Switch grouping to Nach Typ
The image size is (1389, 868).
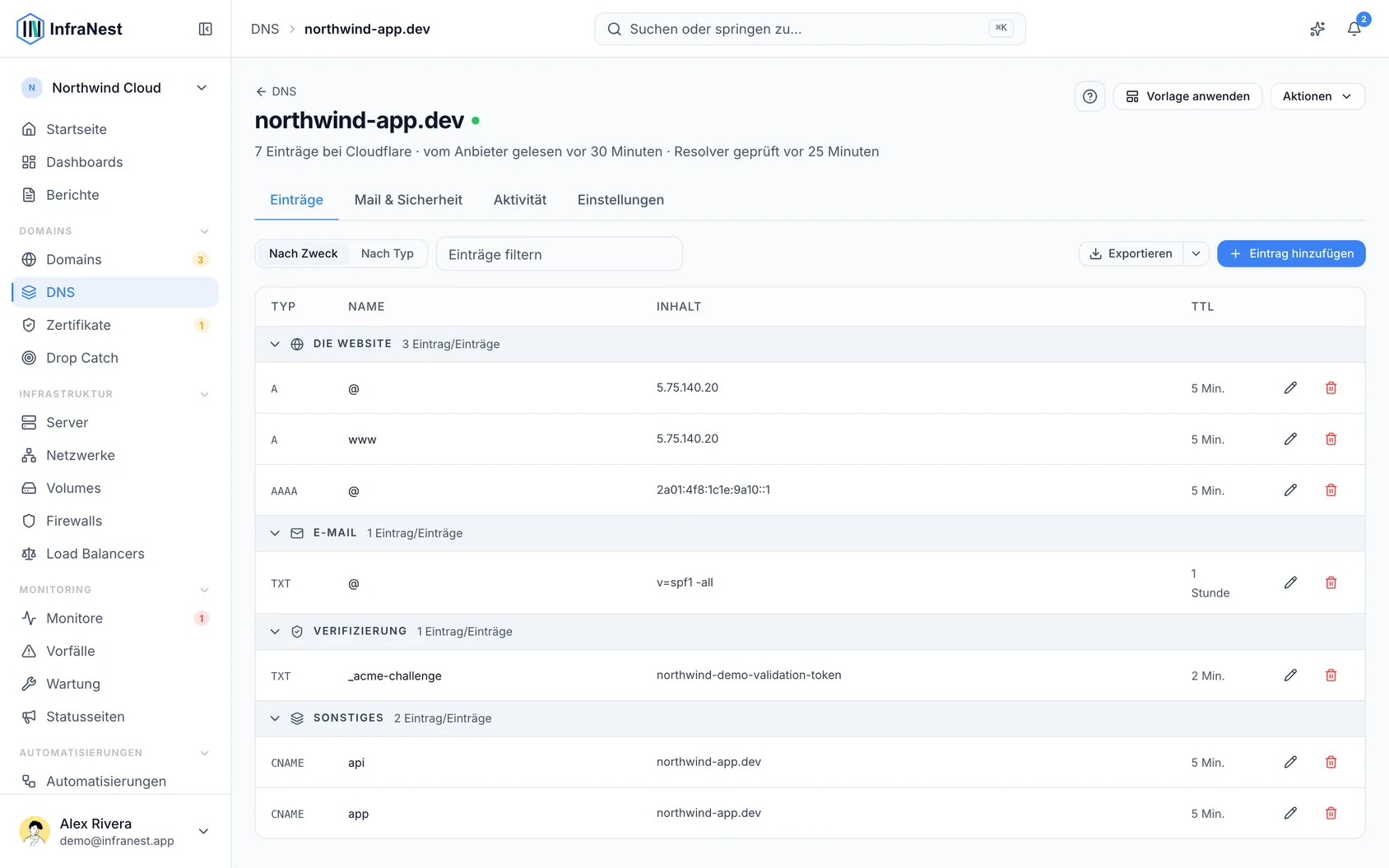click(x=387, y=253)
